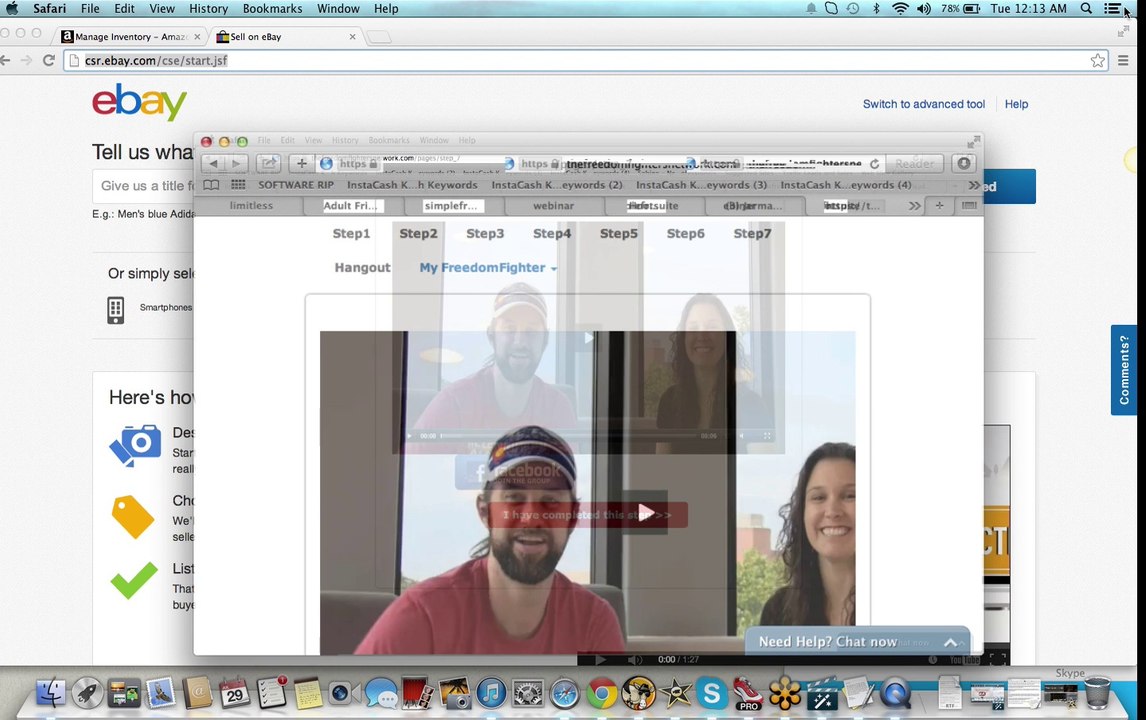This screenshot has width=1146, height=720.
Task: Click the Wi-Fi status icon
Action: coord(900,9)
